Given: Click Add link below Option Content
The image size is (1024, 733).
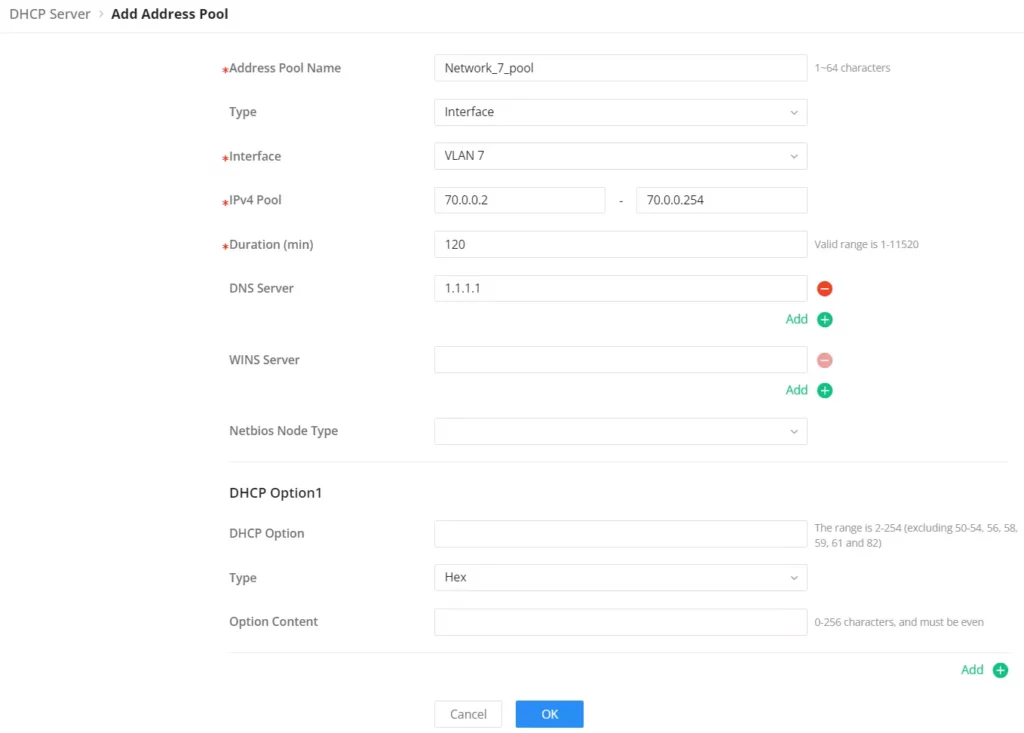Looking at the screenshot, I should [972, 670].
